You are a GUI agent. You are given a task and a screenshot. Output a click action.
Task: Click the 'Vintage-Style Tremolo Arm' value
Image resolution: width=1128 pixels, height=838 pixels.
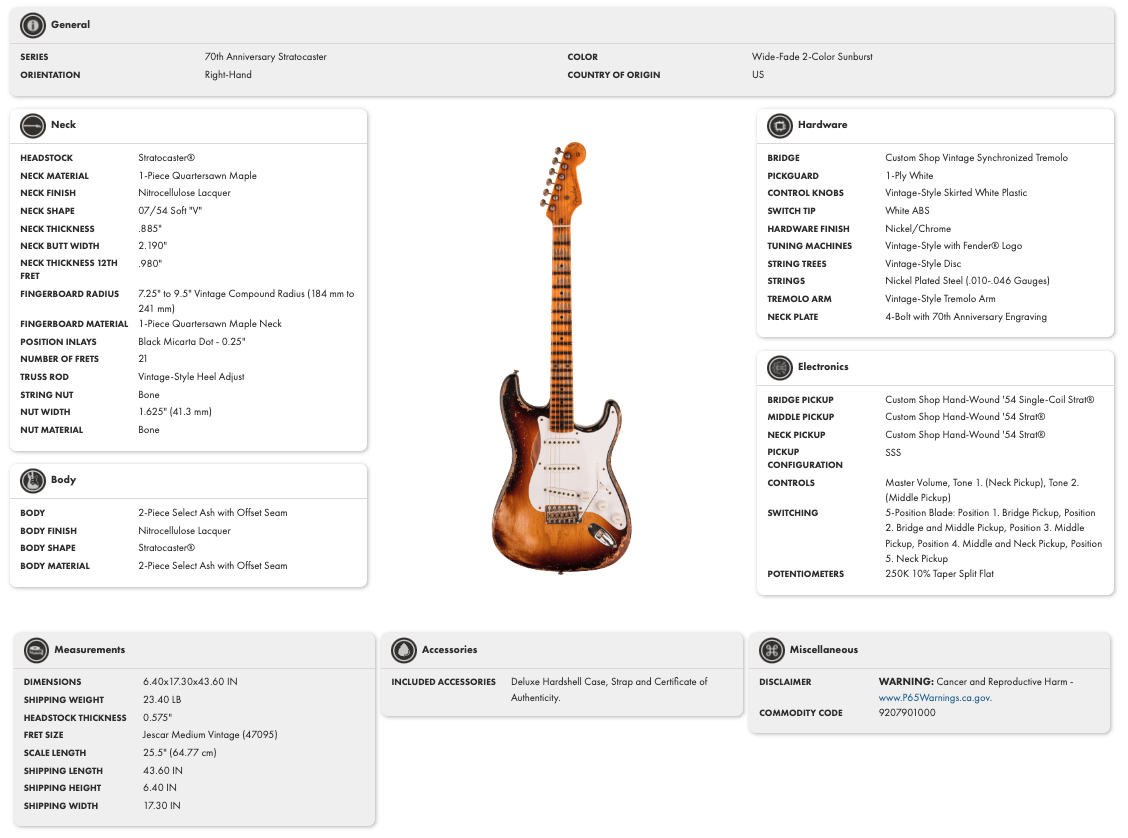click(940, 299)
